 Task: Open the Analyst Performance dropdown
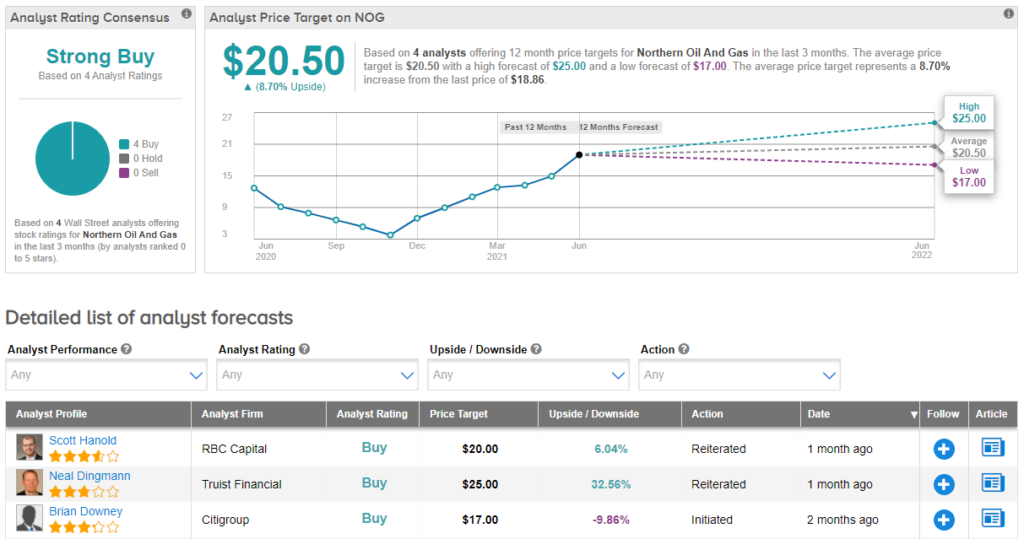click(106, 375)
